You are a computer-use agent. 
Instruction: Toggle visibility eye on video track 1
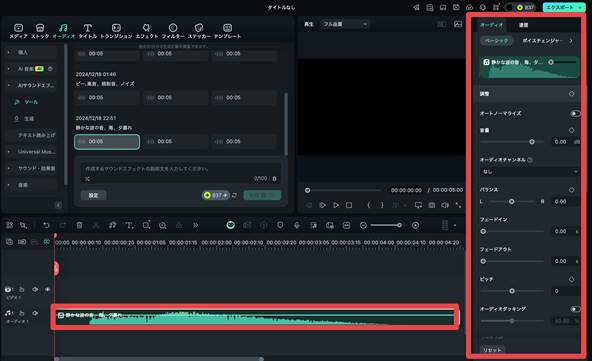(x=48, y=290)
